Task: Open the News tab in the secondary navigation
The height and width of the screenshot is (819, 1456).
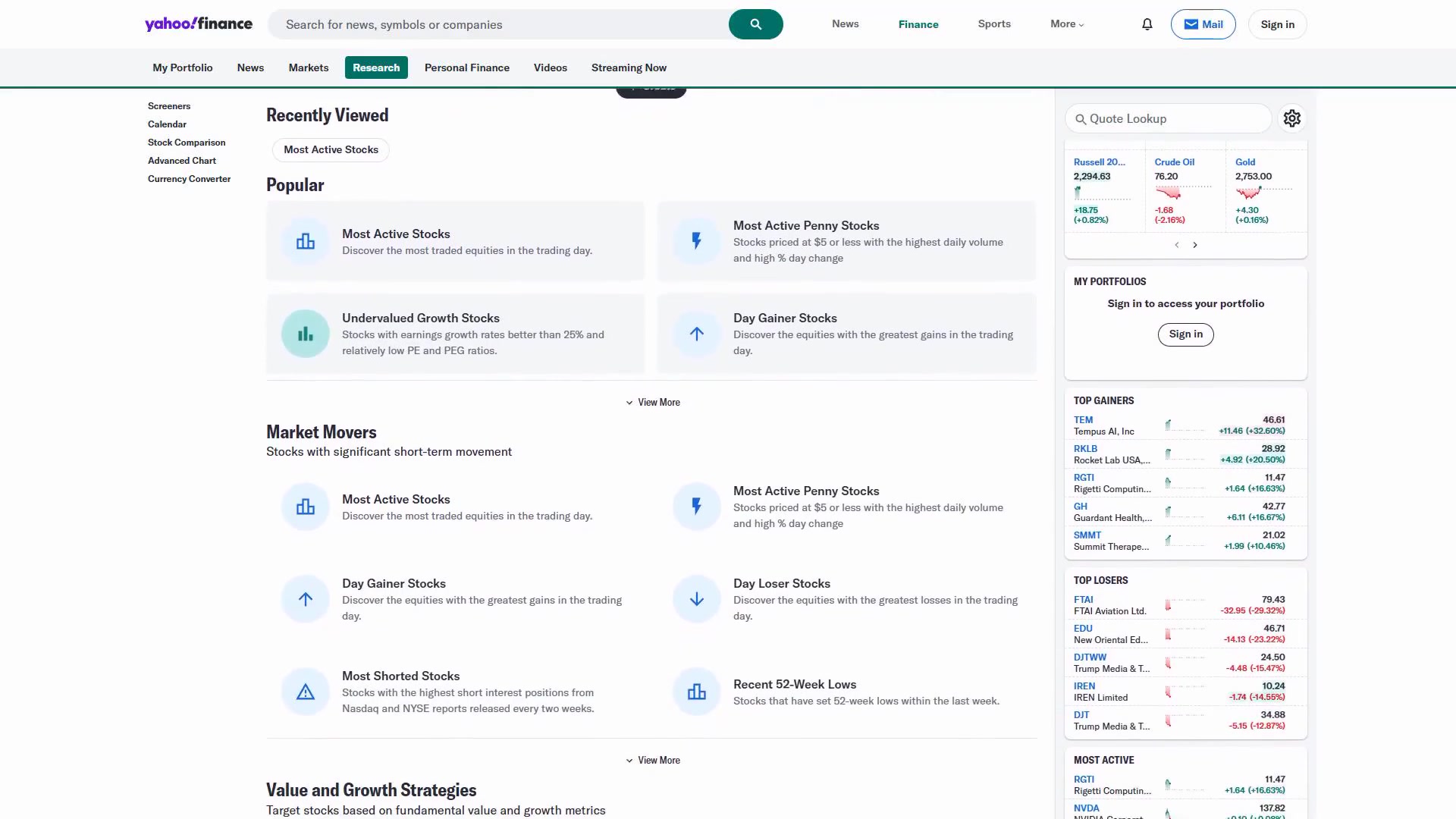Action: 250,67
